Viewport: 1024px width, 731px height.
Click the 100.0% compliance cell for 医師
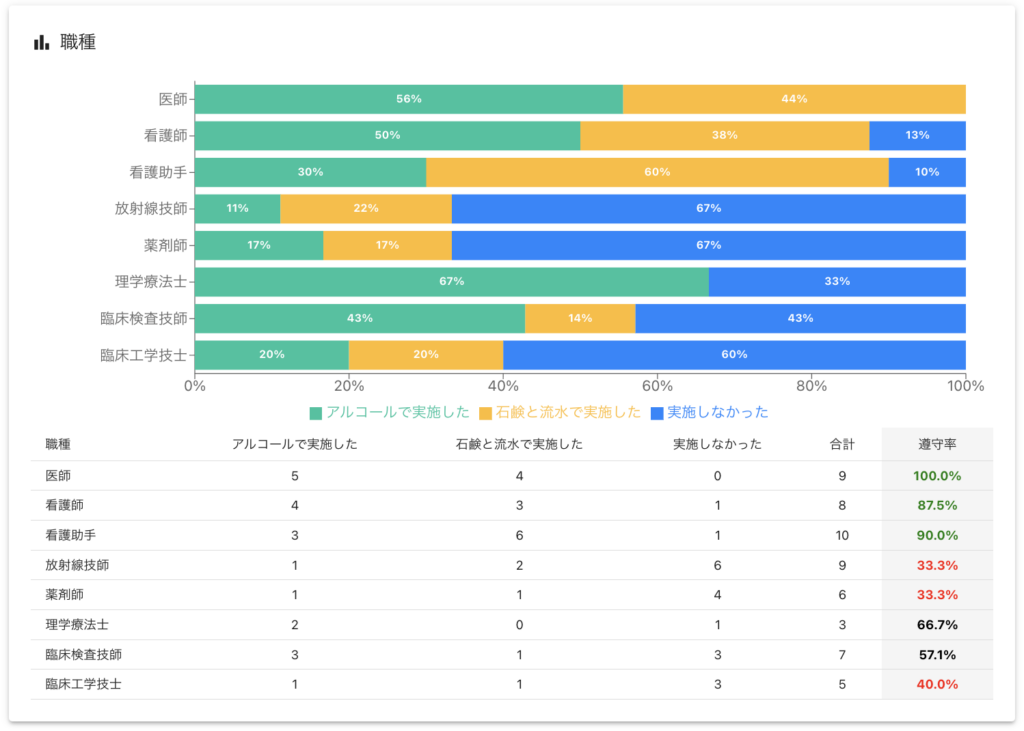(936, 476)
